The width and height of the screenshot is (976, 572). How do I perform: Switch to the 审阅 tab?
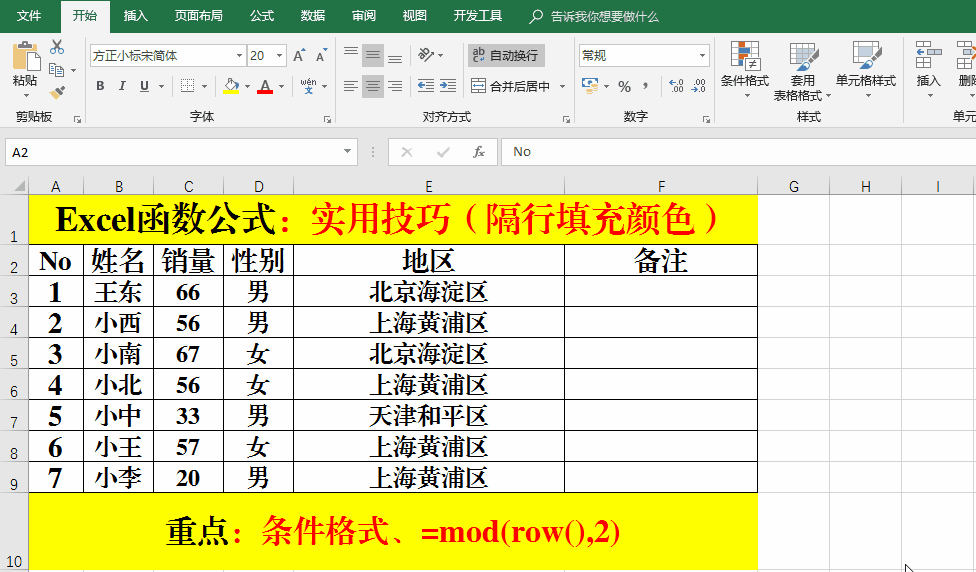pyautogui.click(x=364, y=16)
